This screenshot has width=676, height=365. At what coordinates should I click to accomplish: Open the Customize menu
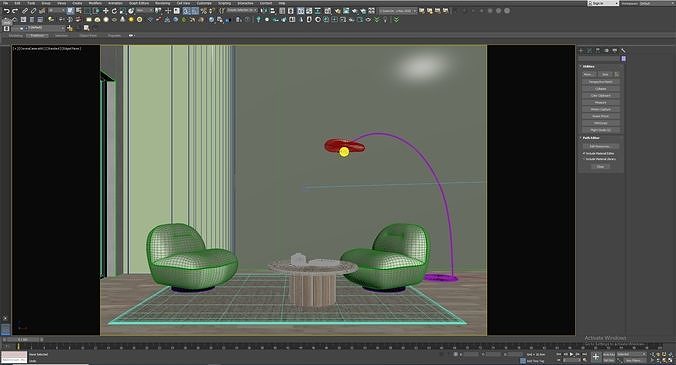[x=204, y=3]
